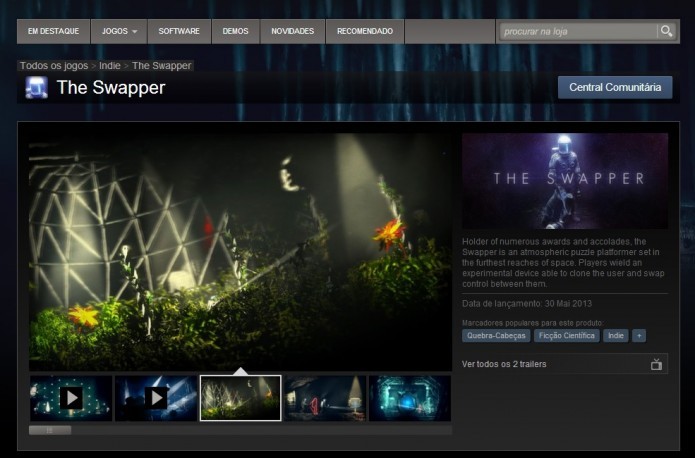Select the teal chamber screenshot thumbnail
Image resolution: width=695 pixels, height=458 pixels.
[410, 398]
